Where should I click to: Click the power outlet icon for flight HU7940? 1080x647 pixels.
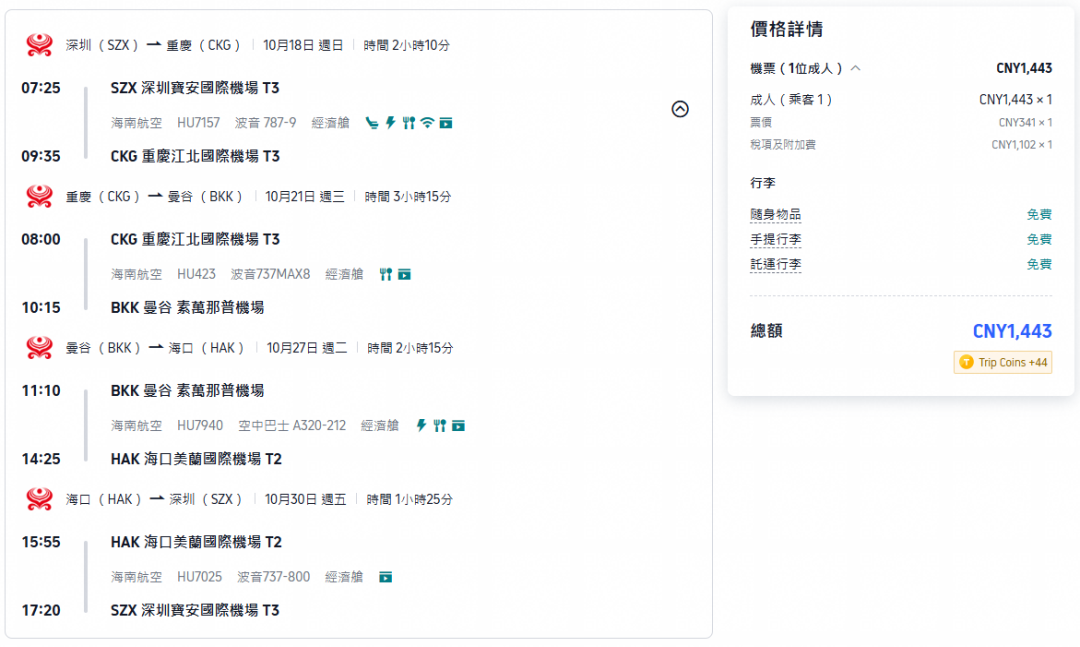point(422,425)
